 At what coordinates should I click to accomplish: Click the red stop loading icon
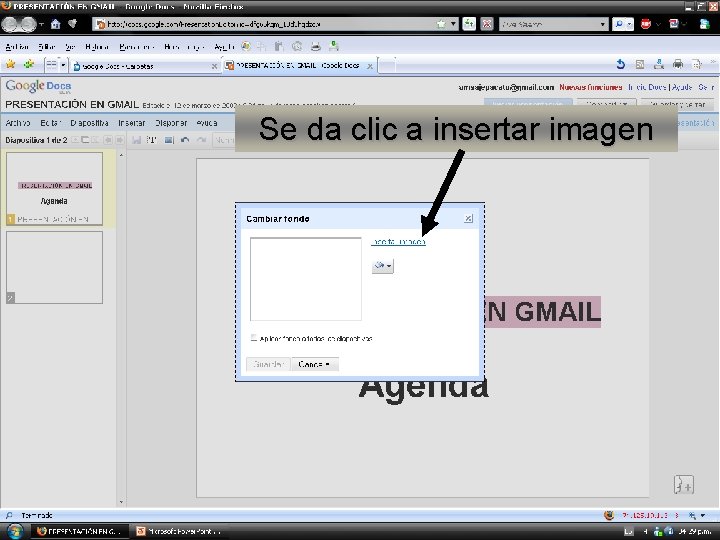pos(487,24)
